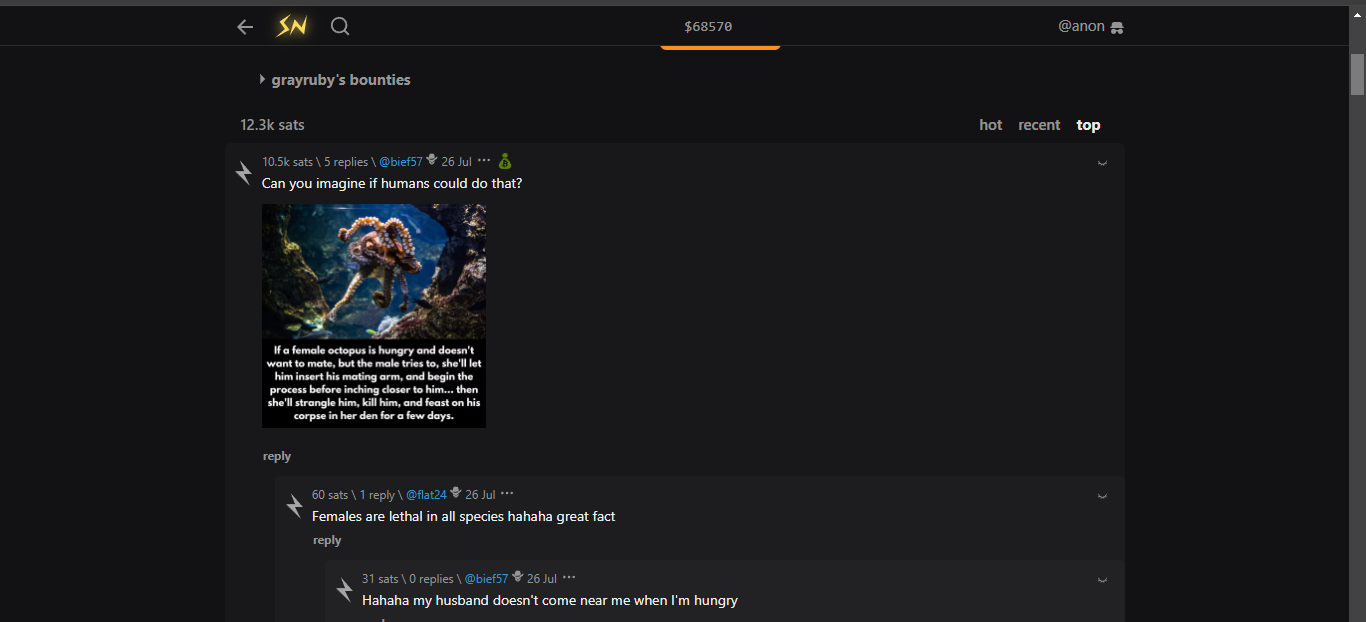Click the page's vertical scrollbar

pyautogui.click(x=1357, y=76)
